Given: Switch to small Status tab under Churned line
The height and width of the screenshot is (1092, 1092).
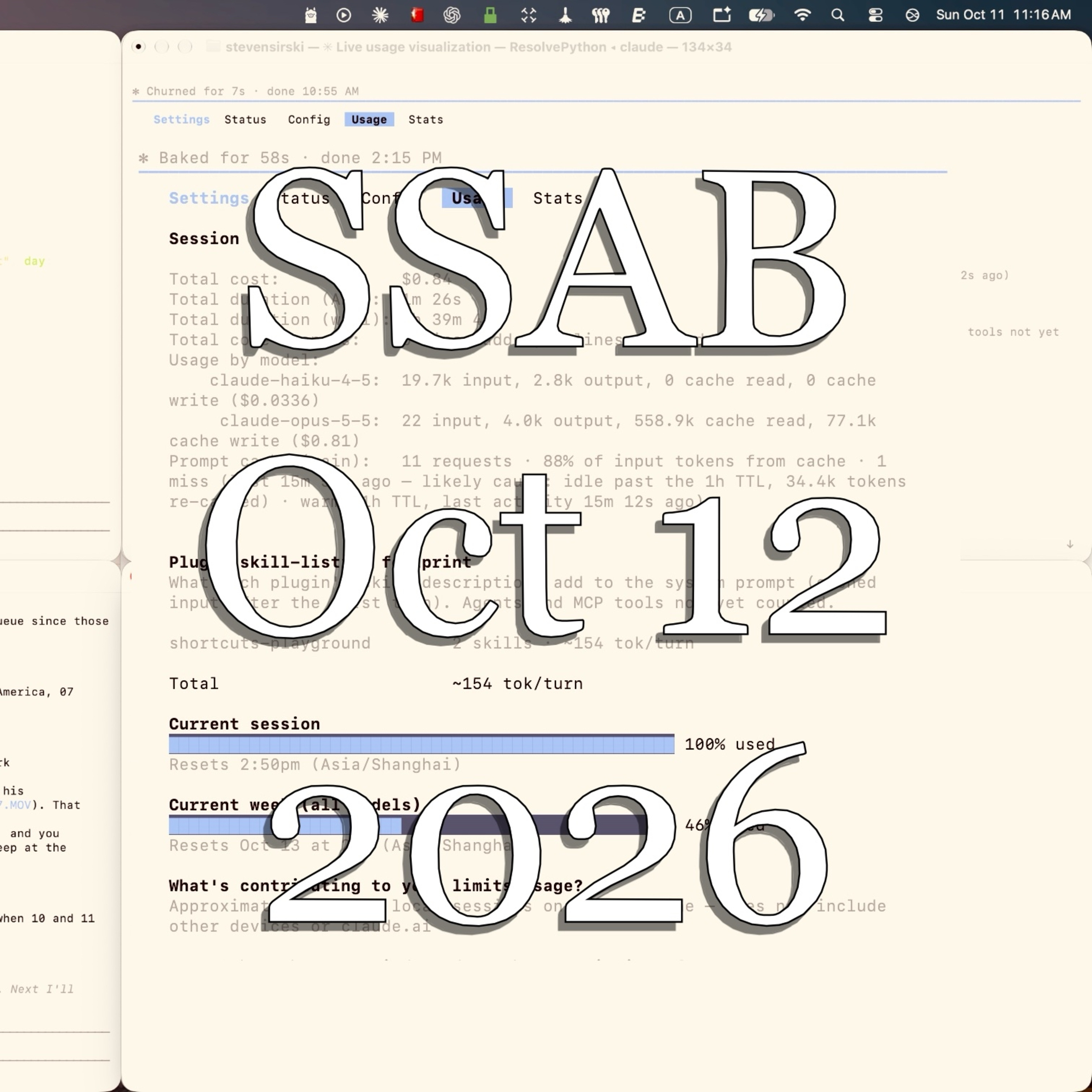Looking at the screenshot, I should pos(245,120).
